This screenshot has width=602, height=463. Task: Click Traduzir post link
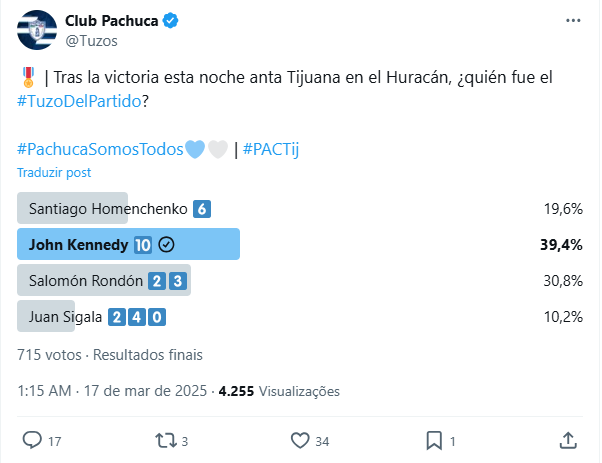[54, 172]
